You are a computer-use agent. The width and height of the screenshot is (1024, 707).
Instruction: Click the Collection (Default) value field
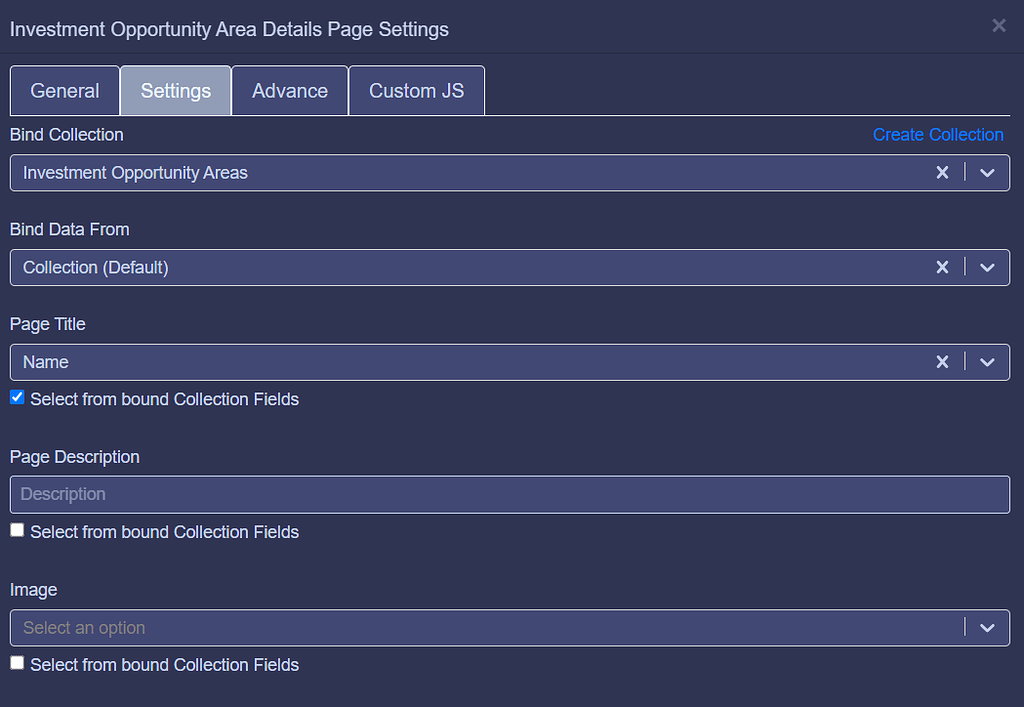click(x=460, y=268)
